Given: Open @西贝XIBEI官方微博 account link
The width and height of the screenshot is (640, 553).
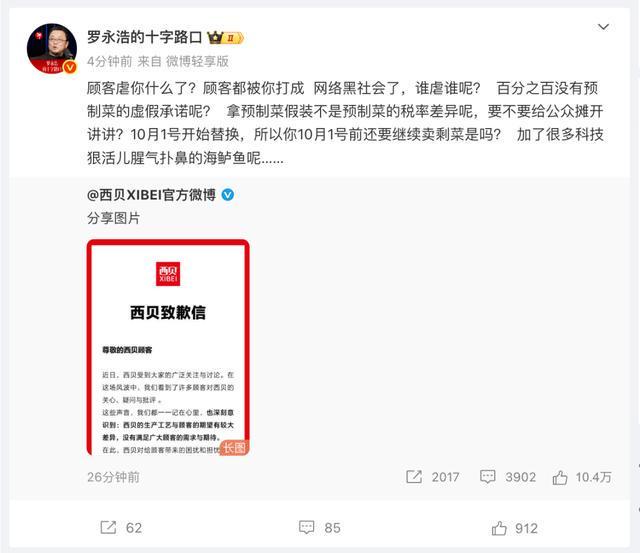Looking at the screenshot, I should 151,195.
